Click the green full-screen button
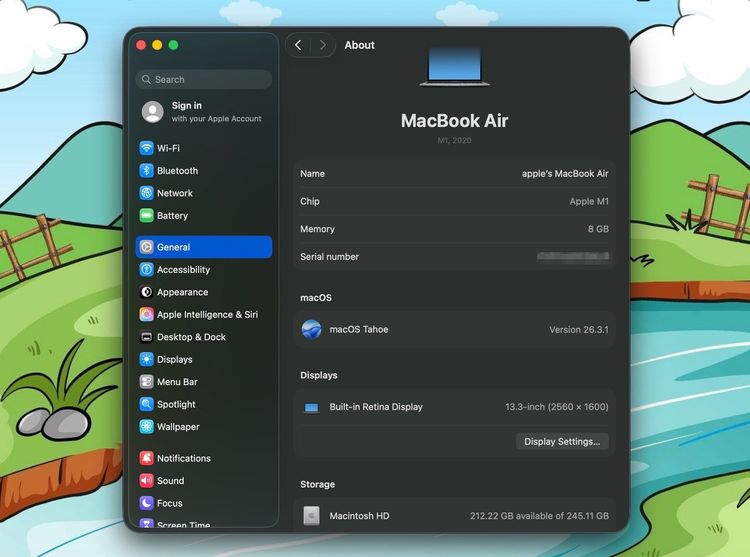This screenshot has height=557, width=750. (174, 45)
